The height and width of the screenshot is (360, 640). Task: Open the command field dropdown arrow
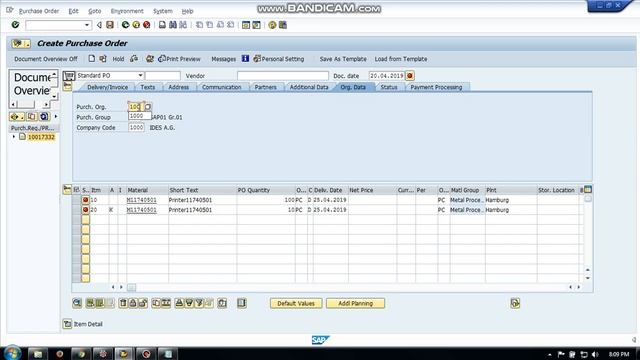[87, 25]
